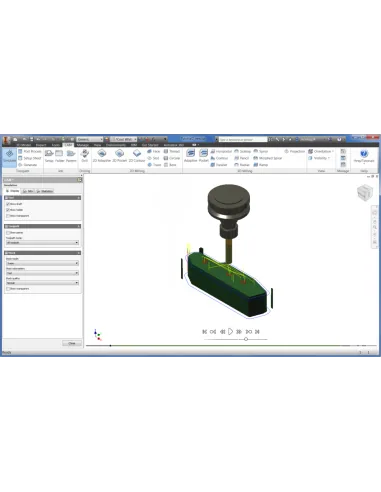Click the Horizontal 3D milling tool
The image size is (381, 492).
221,151
